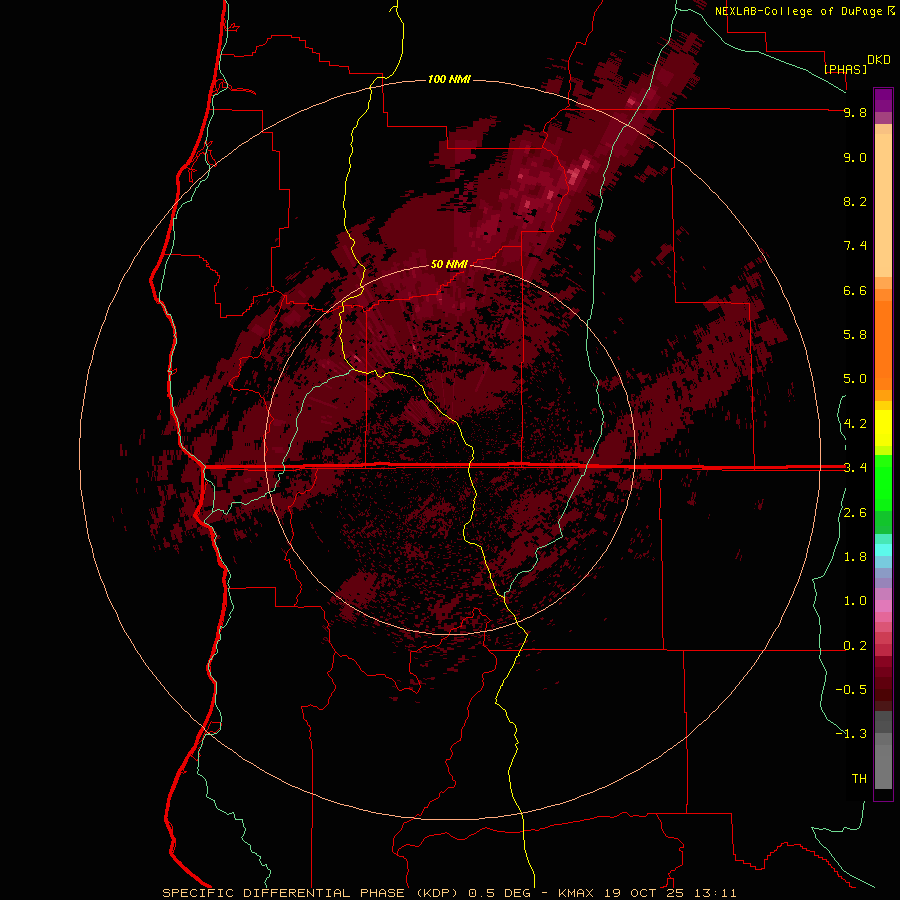Click the 5.0 legend value
Viewport: 900px width, 900px height.
tap(855, 379)
